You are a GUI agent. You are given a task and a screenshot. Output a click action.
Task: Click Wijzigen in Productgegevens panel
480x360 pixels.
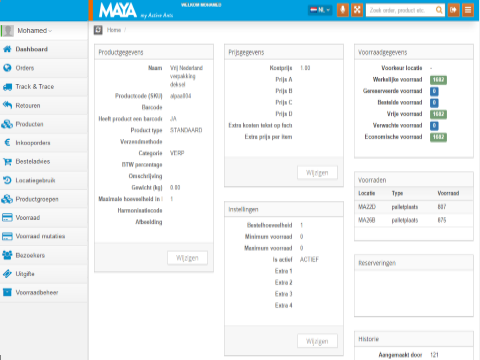coord(187,258)
